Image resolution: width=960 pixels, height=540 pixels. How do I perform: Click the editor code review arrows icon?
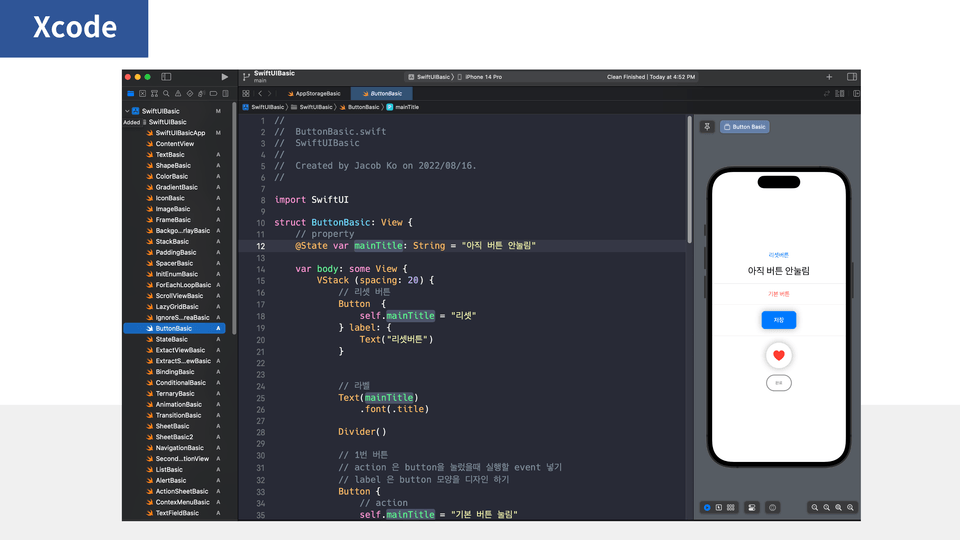[827, 94]
